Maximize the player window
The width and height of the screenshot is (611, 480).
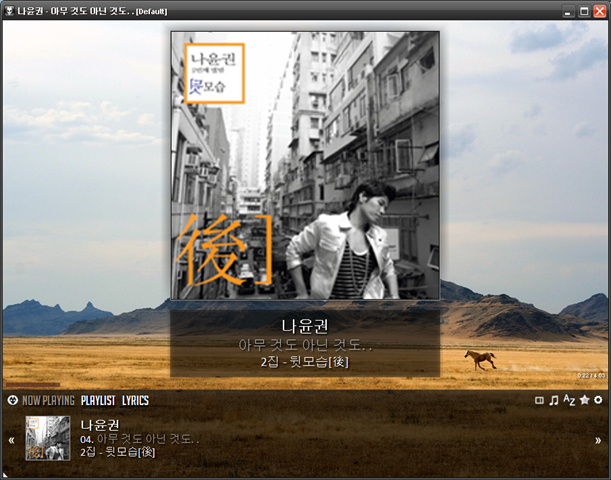584,11
